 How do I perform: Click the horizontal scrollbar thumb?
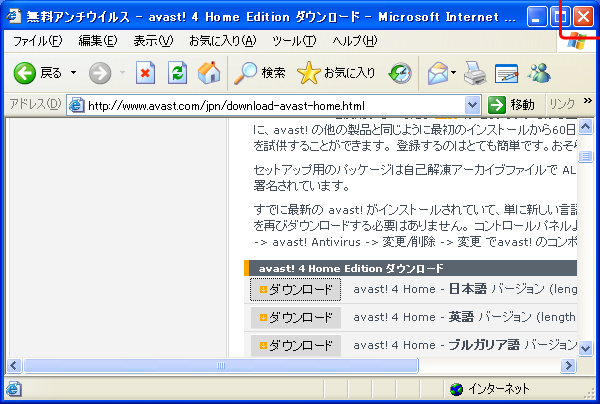pos(221,365)
